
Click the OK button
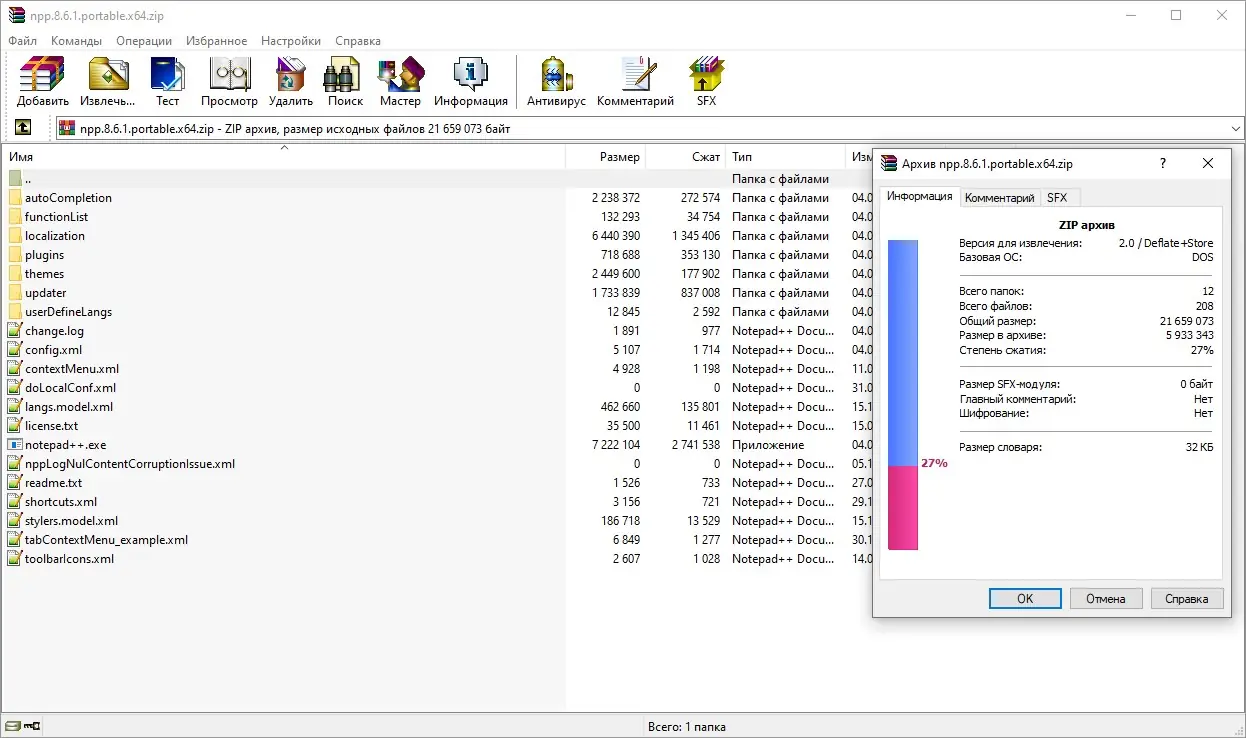point(1025,599)
